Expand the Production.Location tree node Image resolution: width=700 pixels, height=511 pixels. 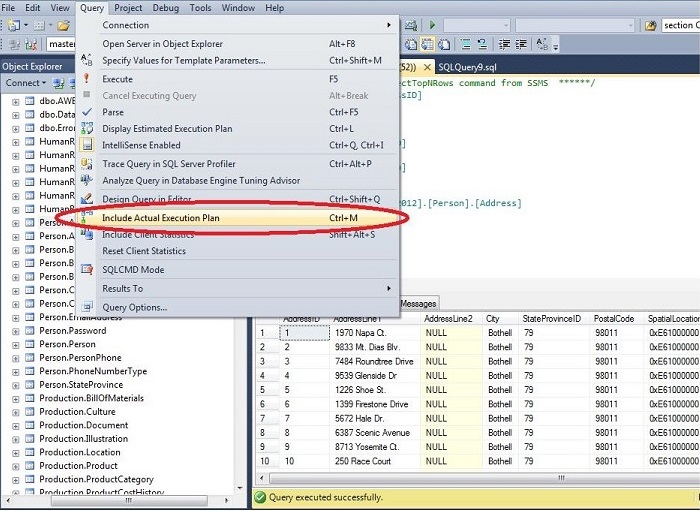(16, 453)
